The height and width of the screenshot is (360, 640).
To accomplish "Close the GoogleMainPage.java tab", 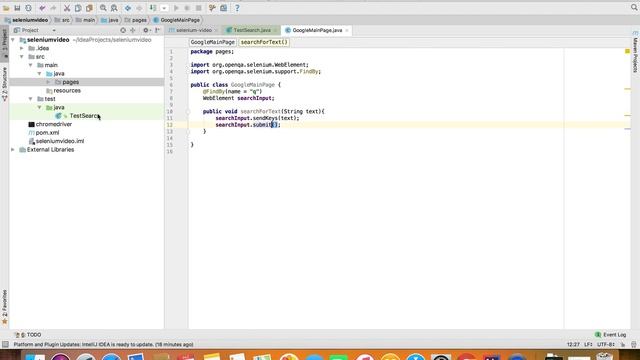I will coord(347,30).
